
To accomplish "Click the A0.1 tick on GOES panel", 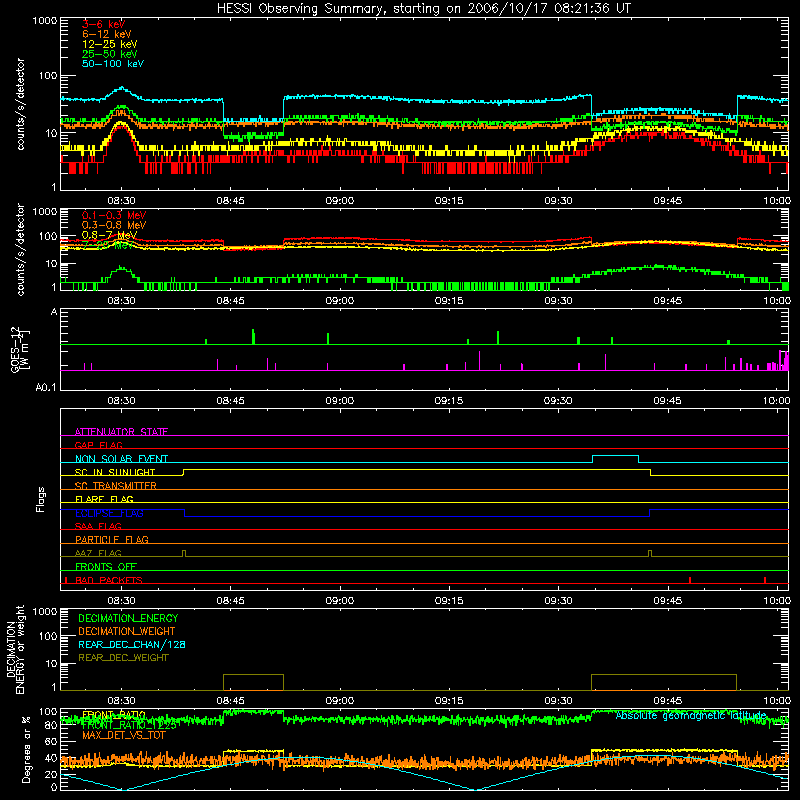I will coord(46,388).
